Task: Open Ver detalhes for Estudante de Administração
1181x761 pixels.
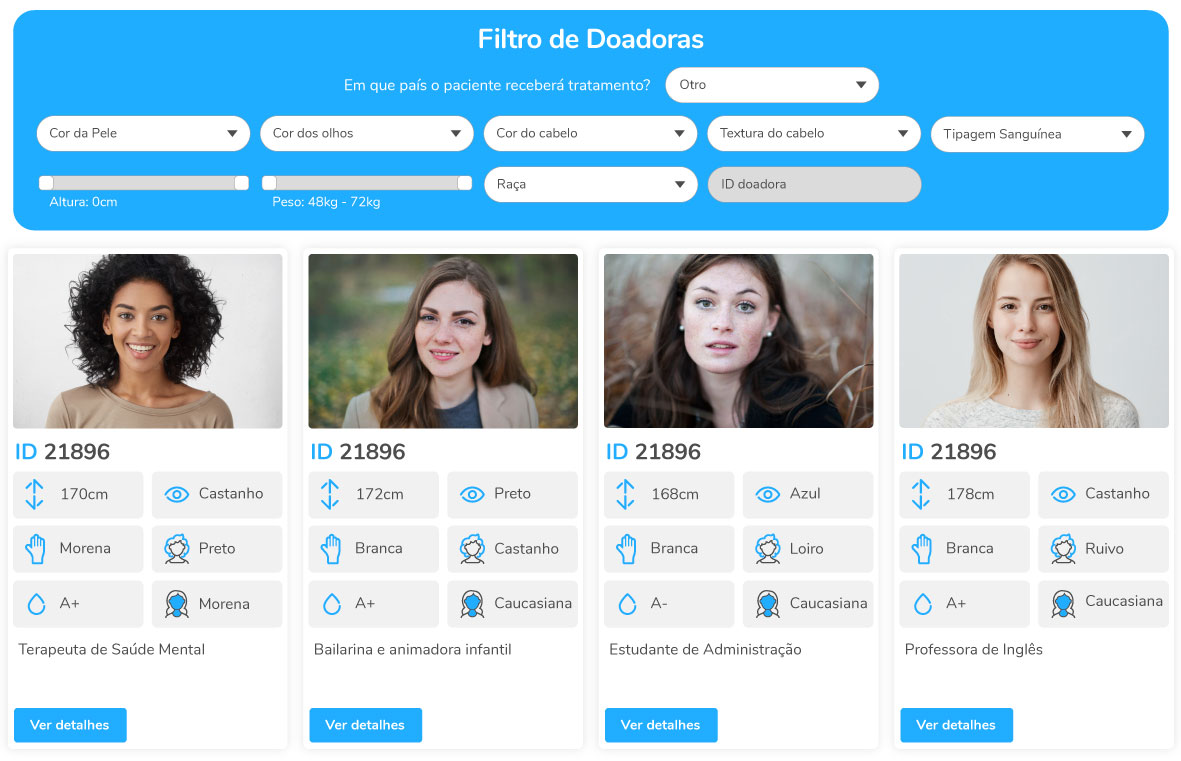Action: (x=661, y=725)
